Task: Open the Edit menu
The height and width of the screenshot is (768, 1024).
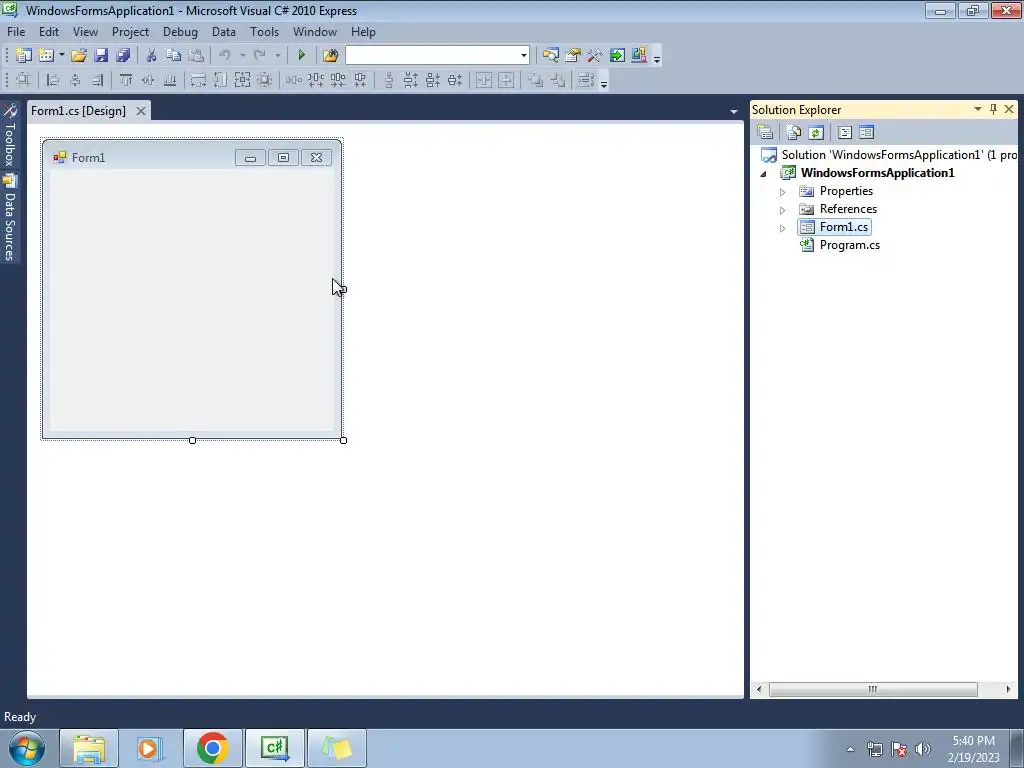Action: [49, 32]
